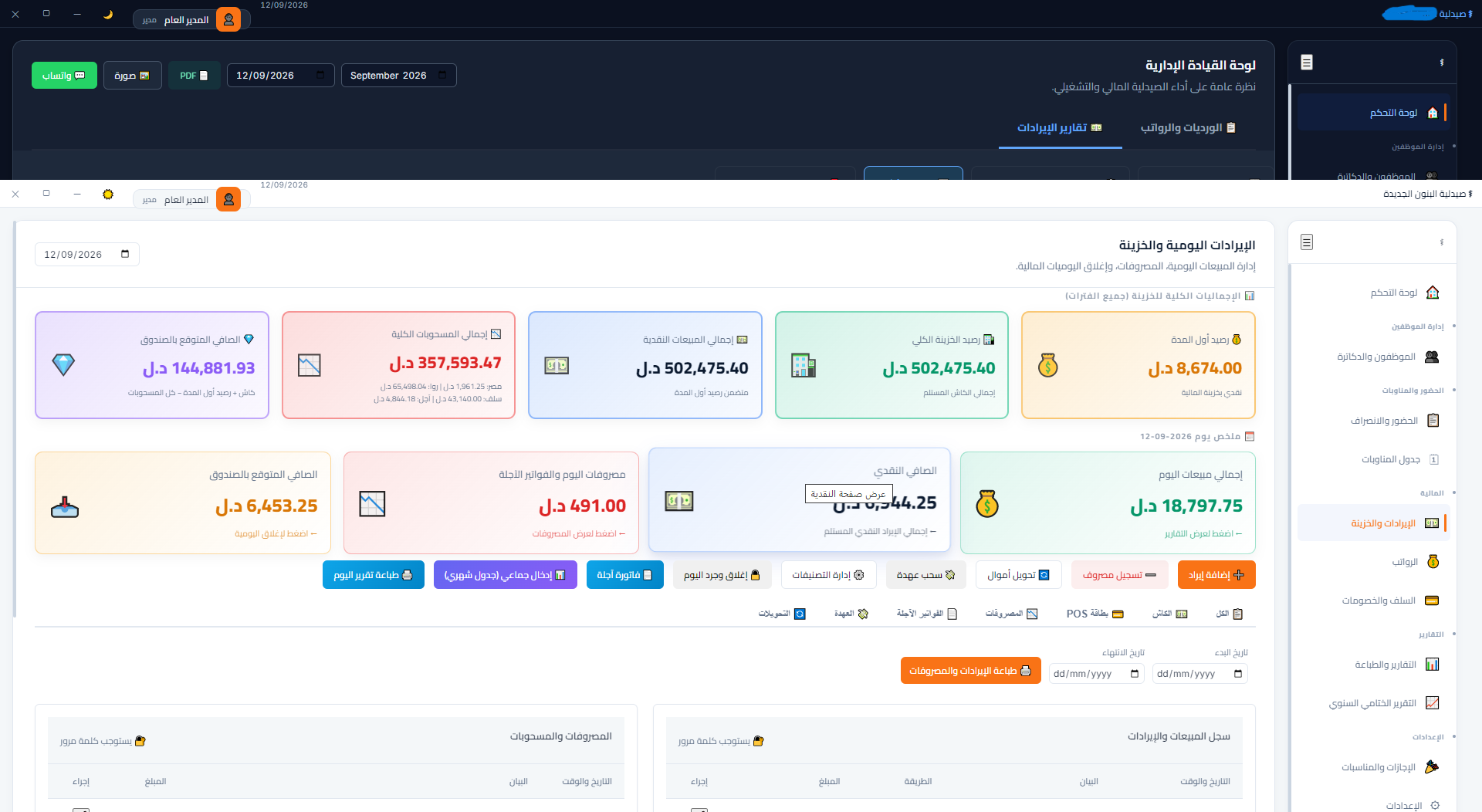Click the green واتساب button in the dark window

pos(64,76)
